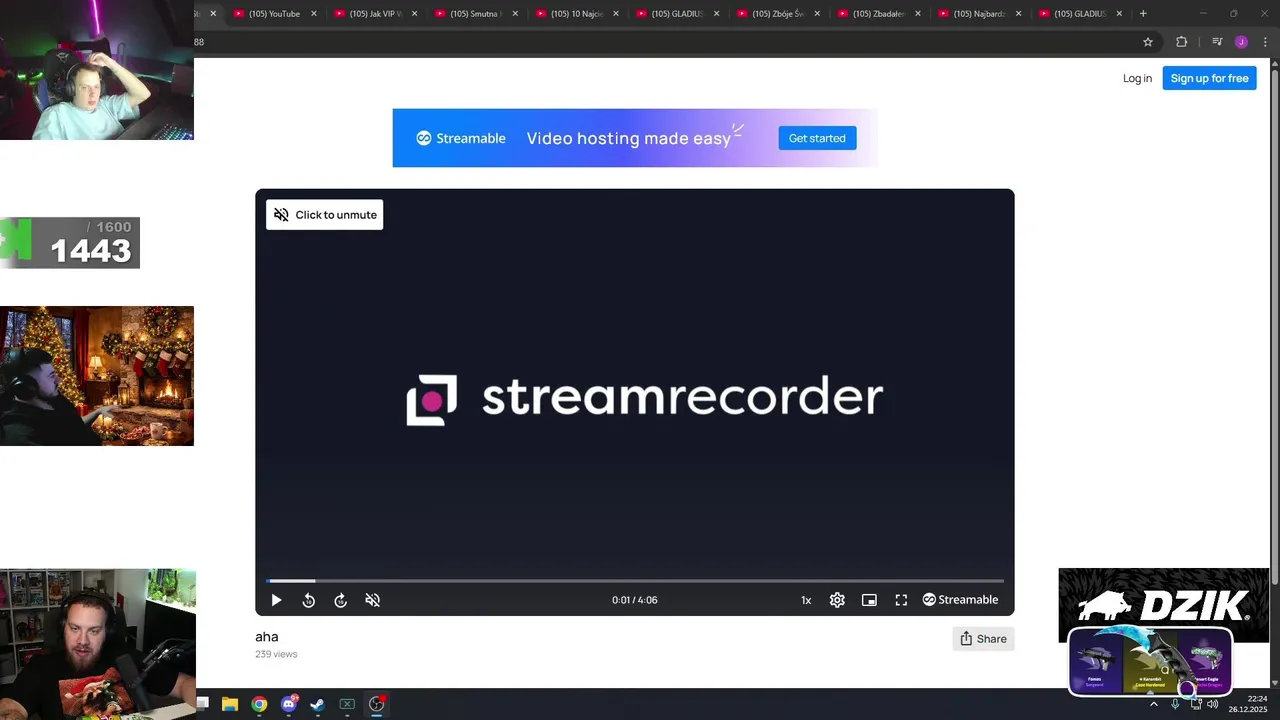Open the Chrome three-dot menu
1280x720 pixels.
1265,42
